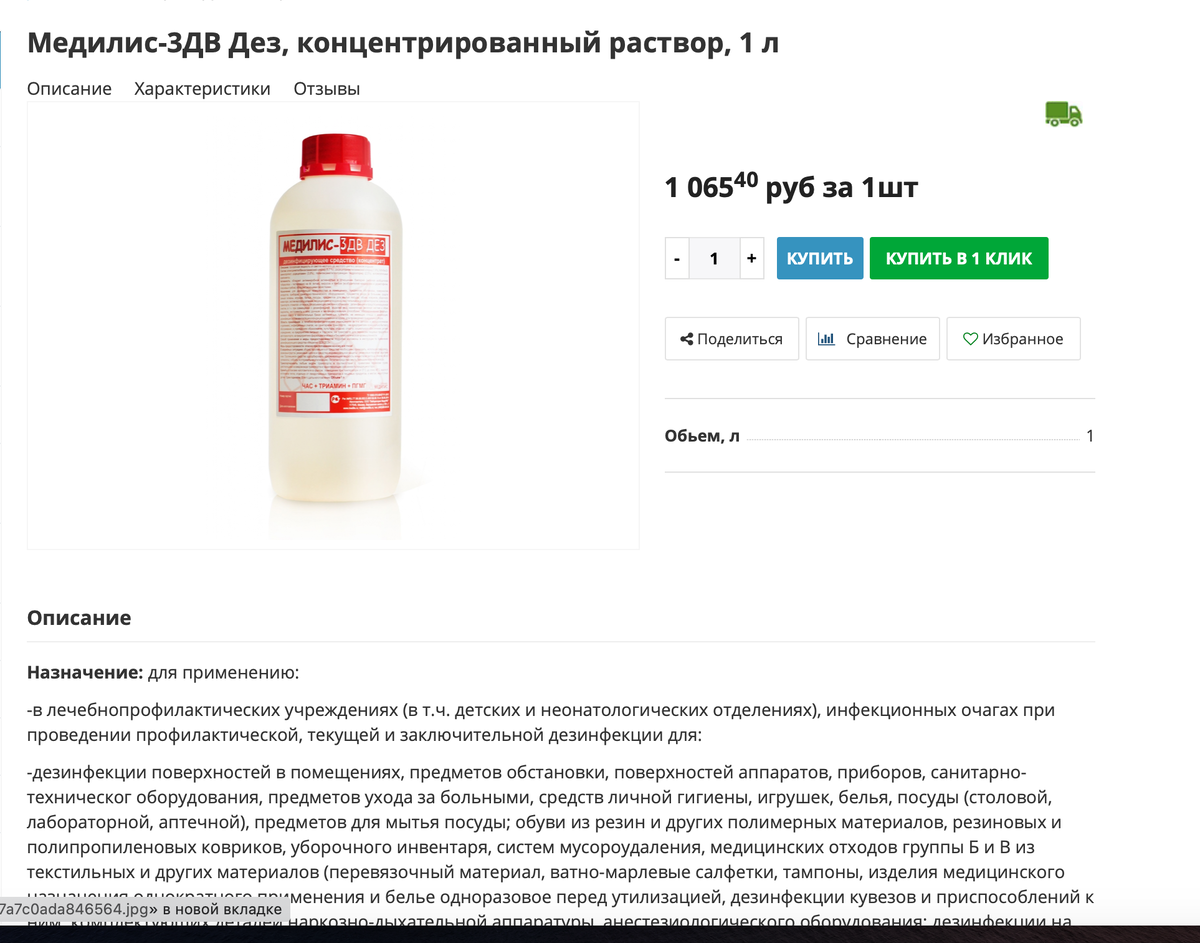
Task: Click the bar chart icon in Сравнение
Action: [826, 339]
